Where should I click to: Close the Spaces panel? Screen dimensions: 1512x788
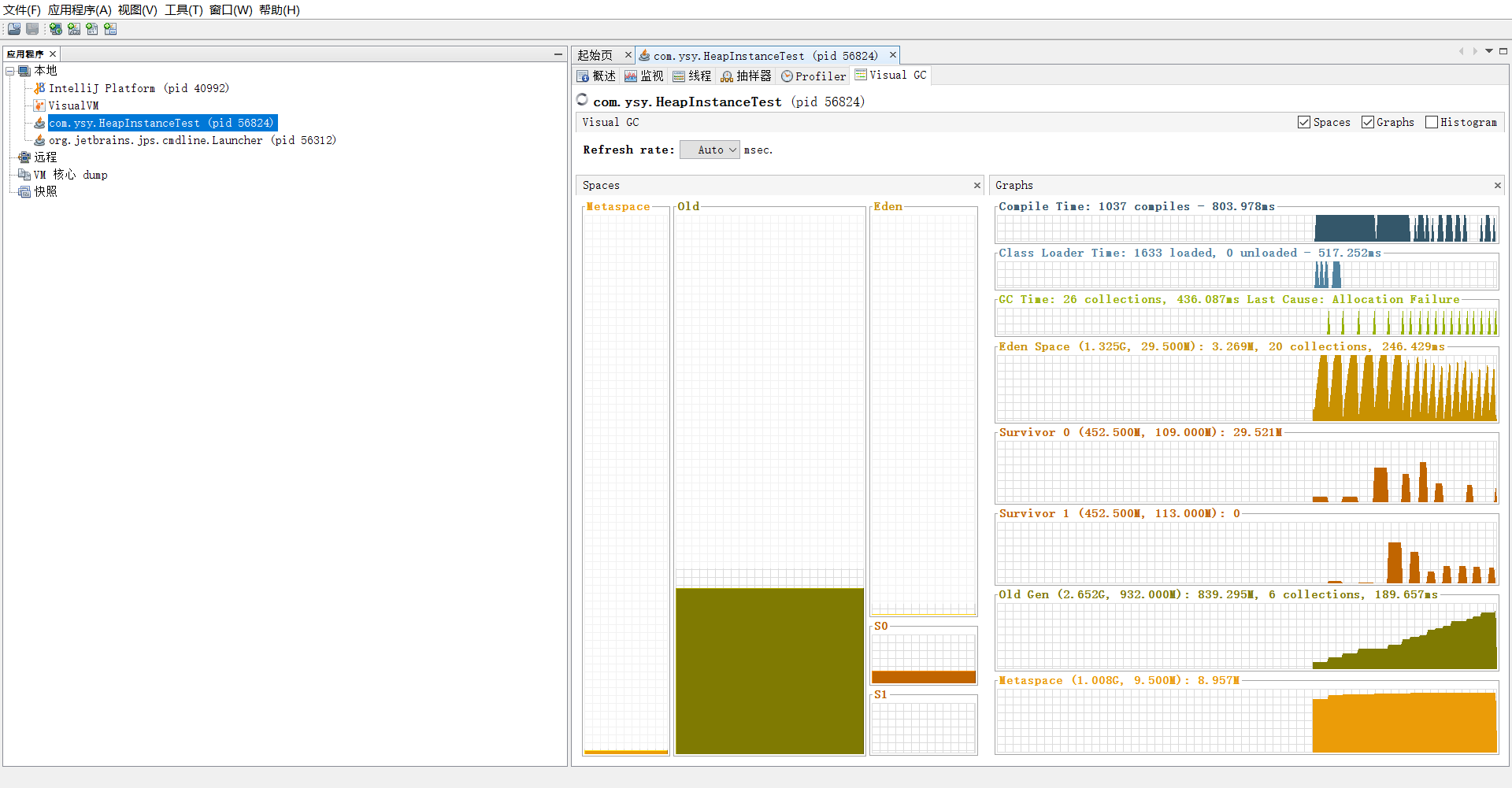tap(977, 186)
